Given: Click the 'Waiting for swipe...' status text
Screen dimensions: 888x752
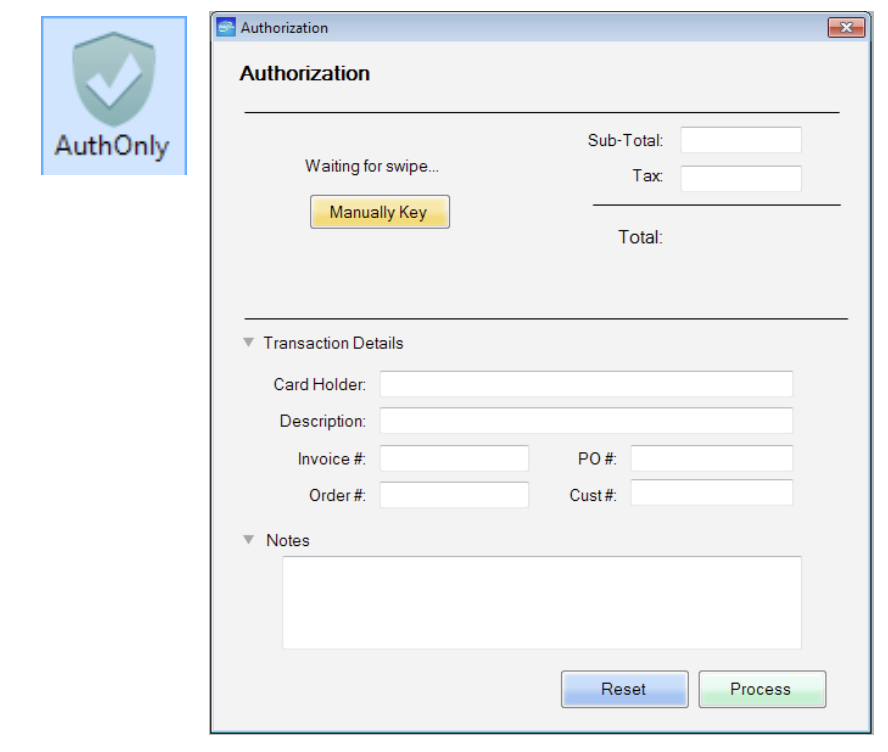Looking at the screenshot, I should [x=372, y=167].
